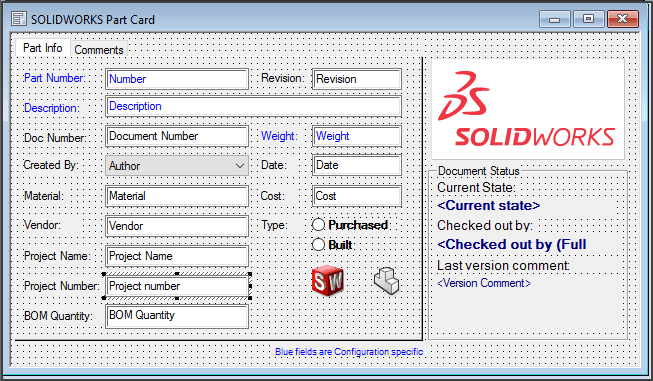Close the SOLIDWORKS Part Card window
The image size is (653, 381).
(623, 19)
